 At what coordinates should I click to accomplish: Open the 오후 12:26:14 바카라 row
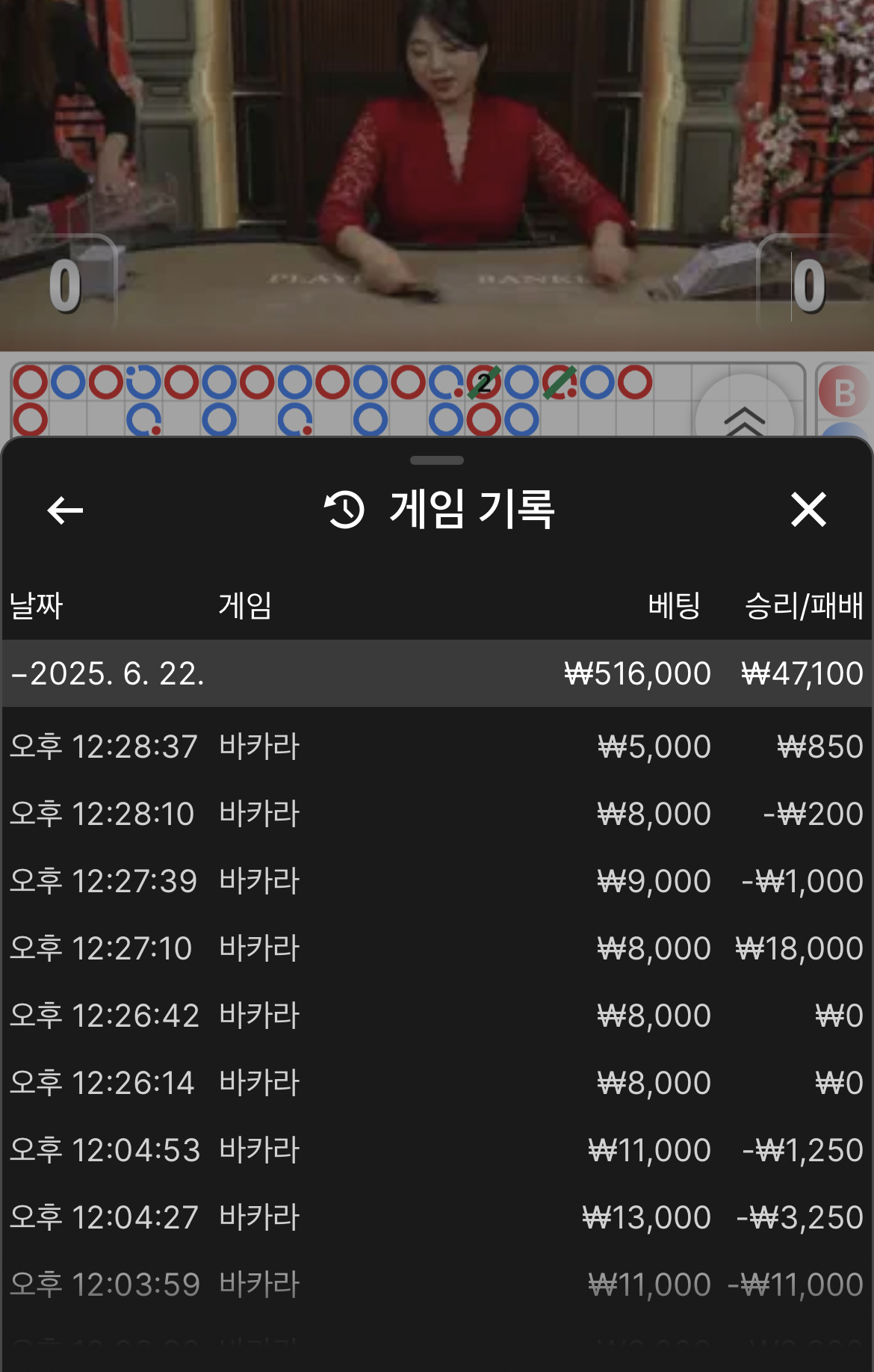click(x=437, y=1083)
